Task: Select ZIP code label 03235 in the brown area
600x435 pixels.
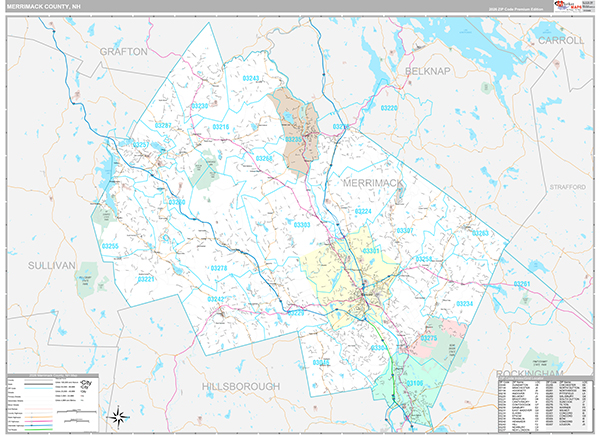Action: point(294,140)
